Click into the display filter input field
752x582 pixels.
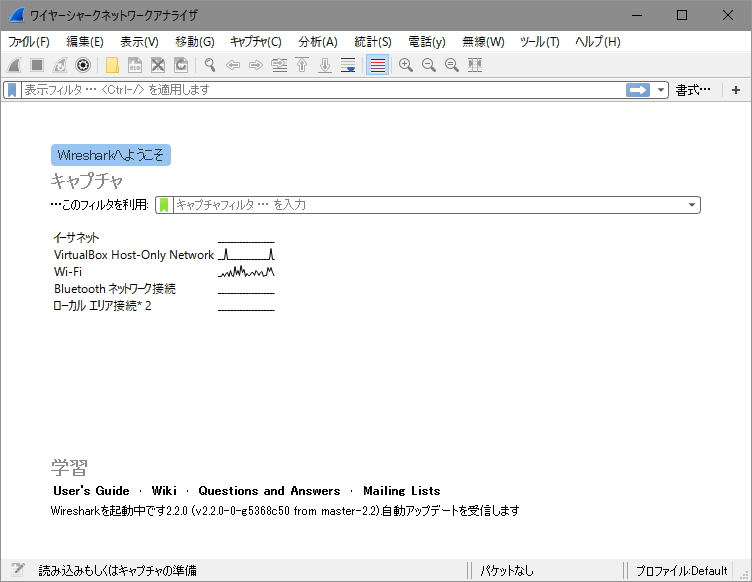coord(322,90)
